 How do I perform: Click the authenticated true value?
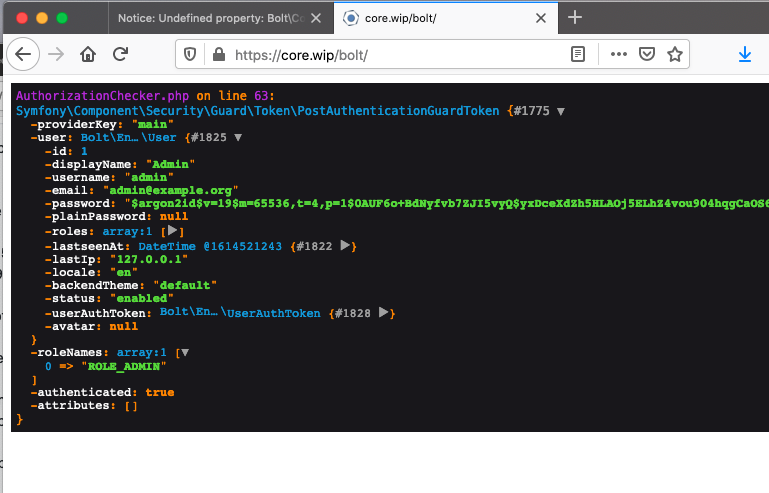pos(160,392)
